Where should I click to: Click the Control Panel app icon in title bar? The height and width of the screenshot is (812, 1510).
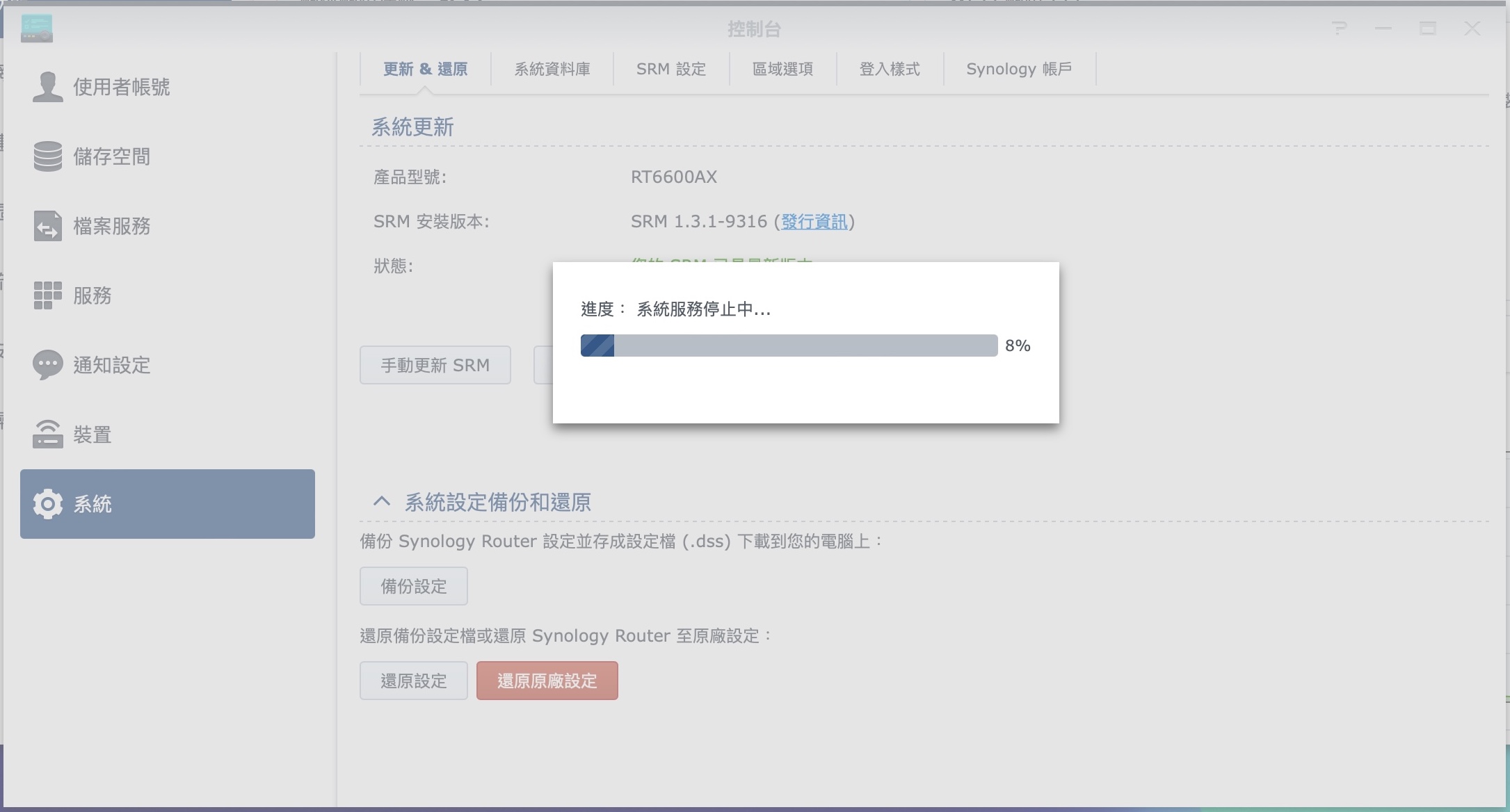(37, 29)
